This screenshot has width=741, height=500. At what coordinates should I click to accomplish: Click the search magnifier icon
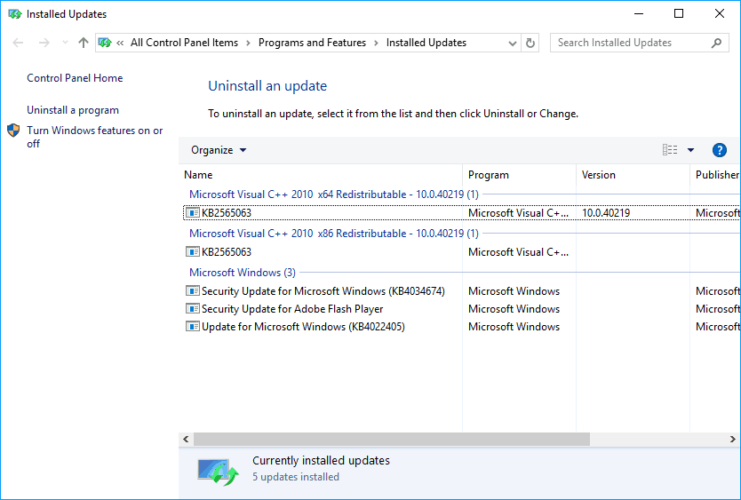(x=716, y=43)
